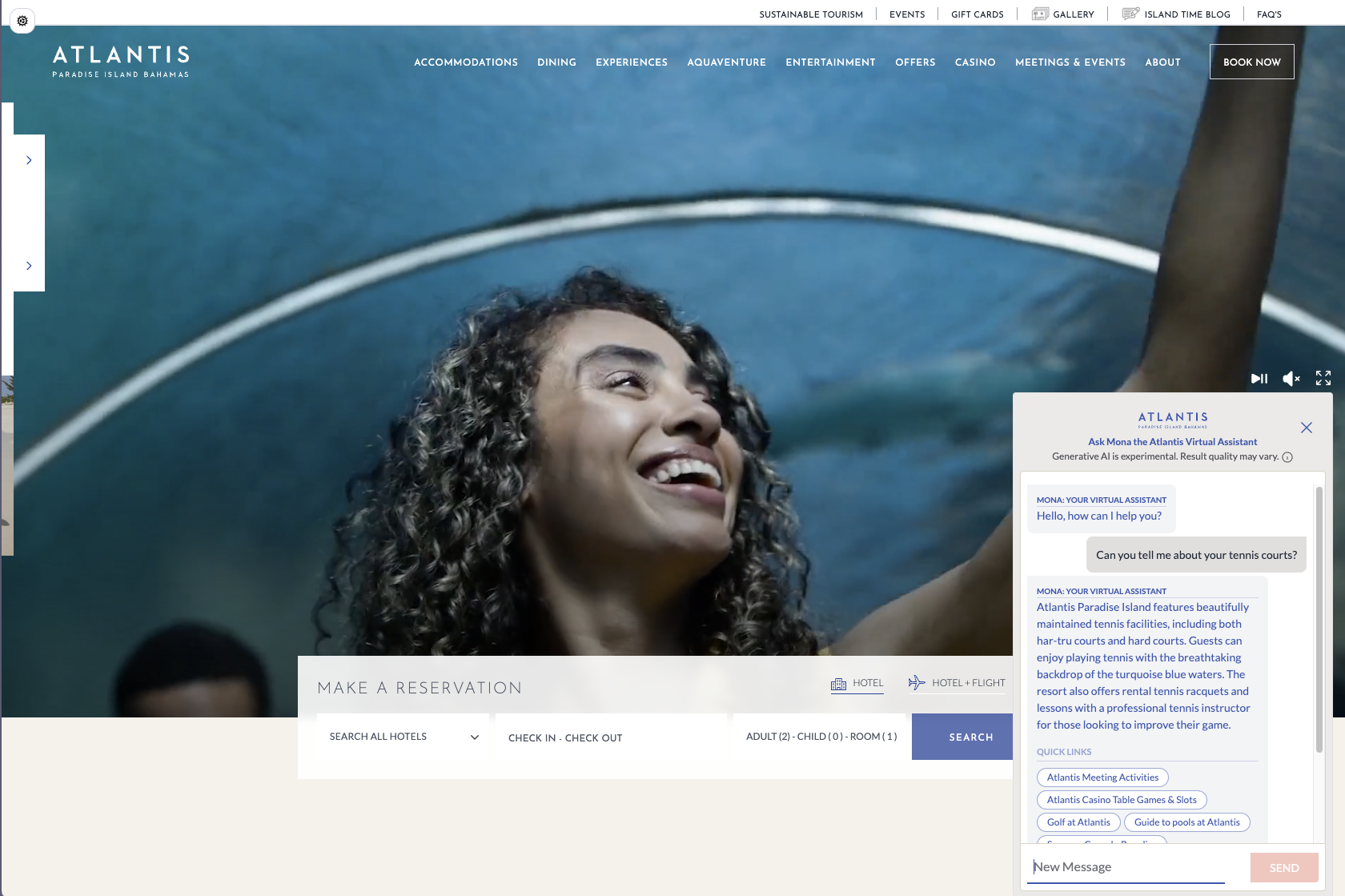The height and width of the screenshot is (896, 1345).
Task: Click the play/pause video control icon
Action: (1259, 378)
